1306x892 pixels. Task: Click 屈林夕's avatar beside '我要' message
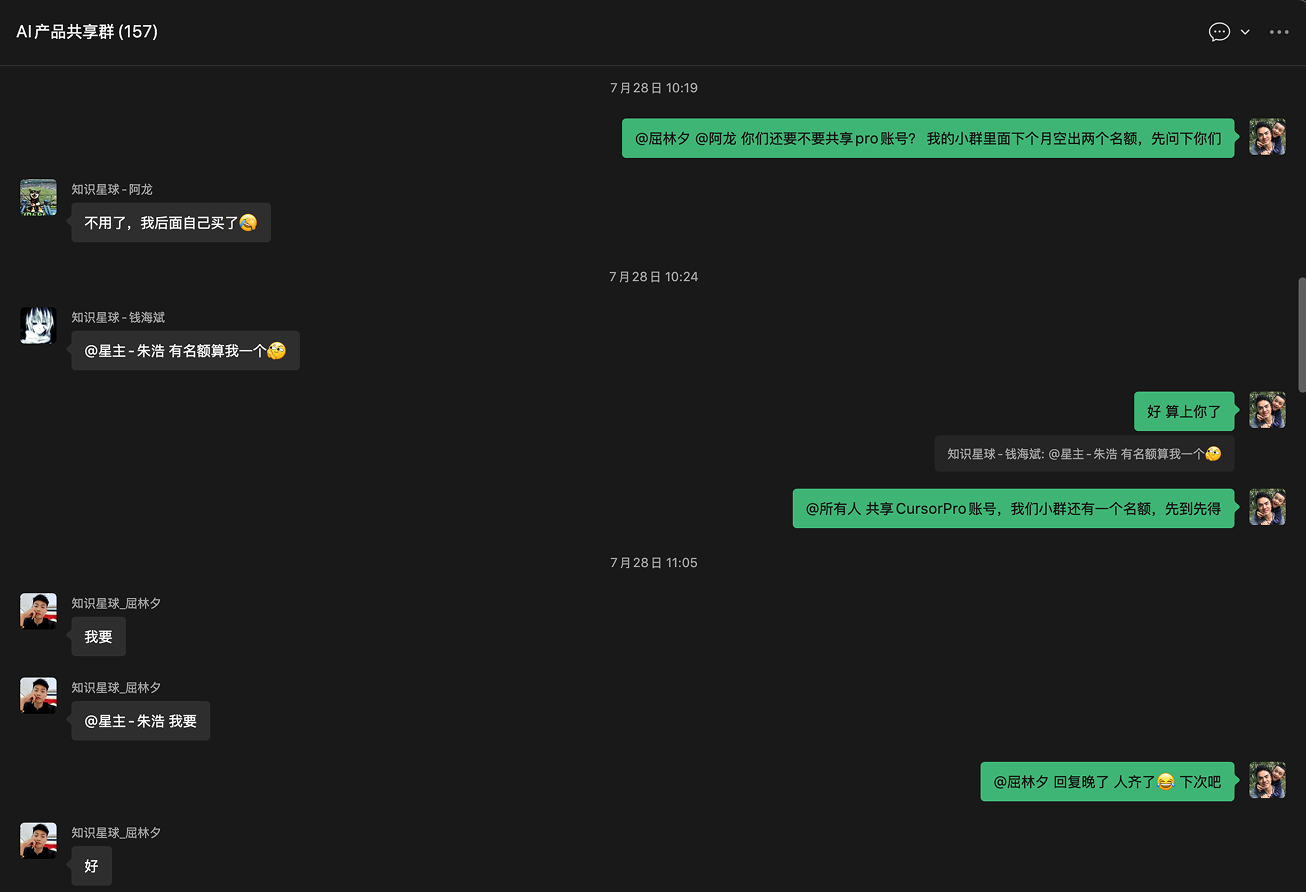(x=38, y=611)
